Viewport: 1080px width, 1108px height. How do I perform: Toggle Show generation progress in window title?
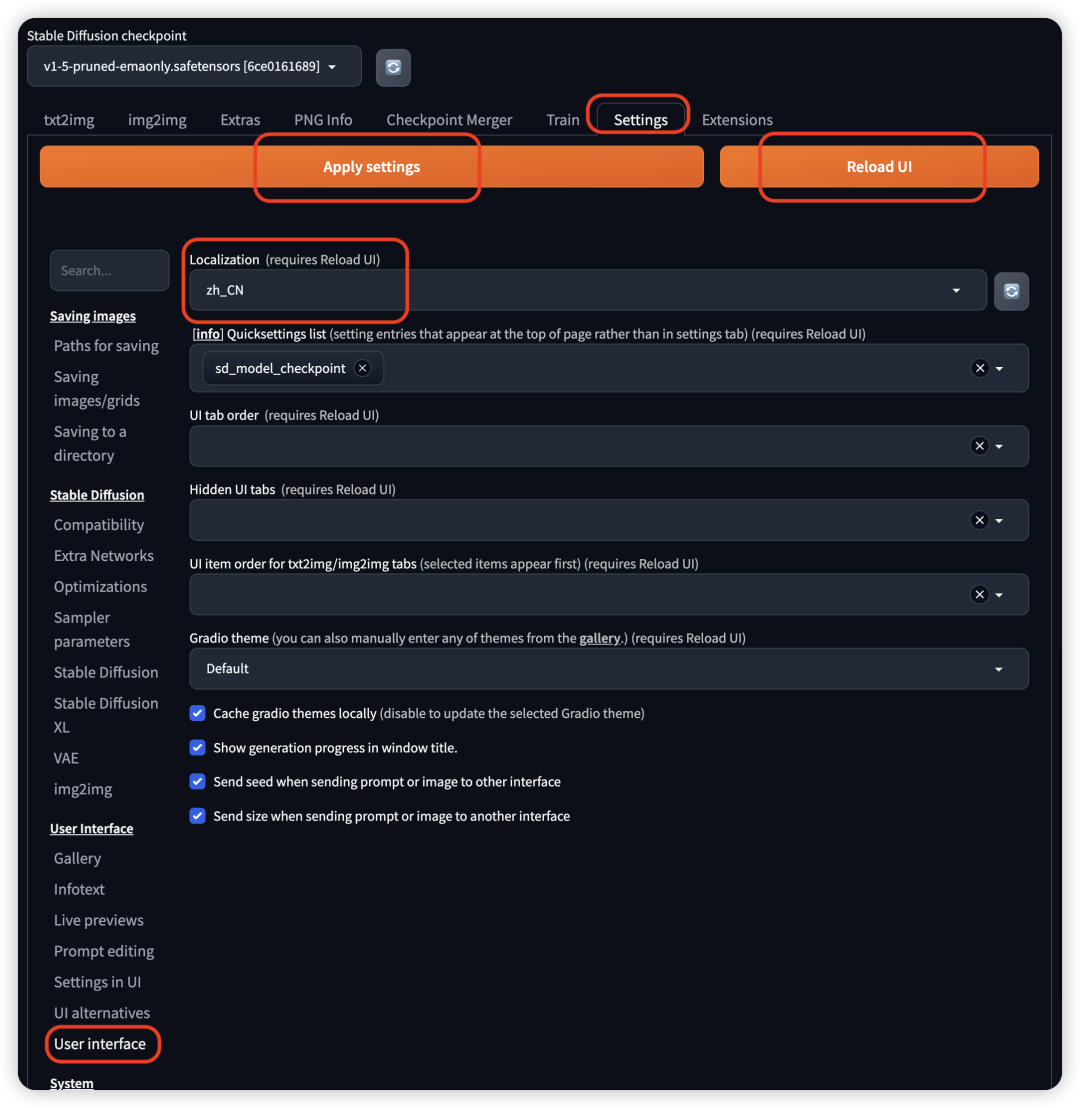[x=197, y=747]
